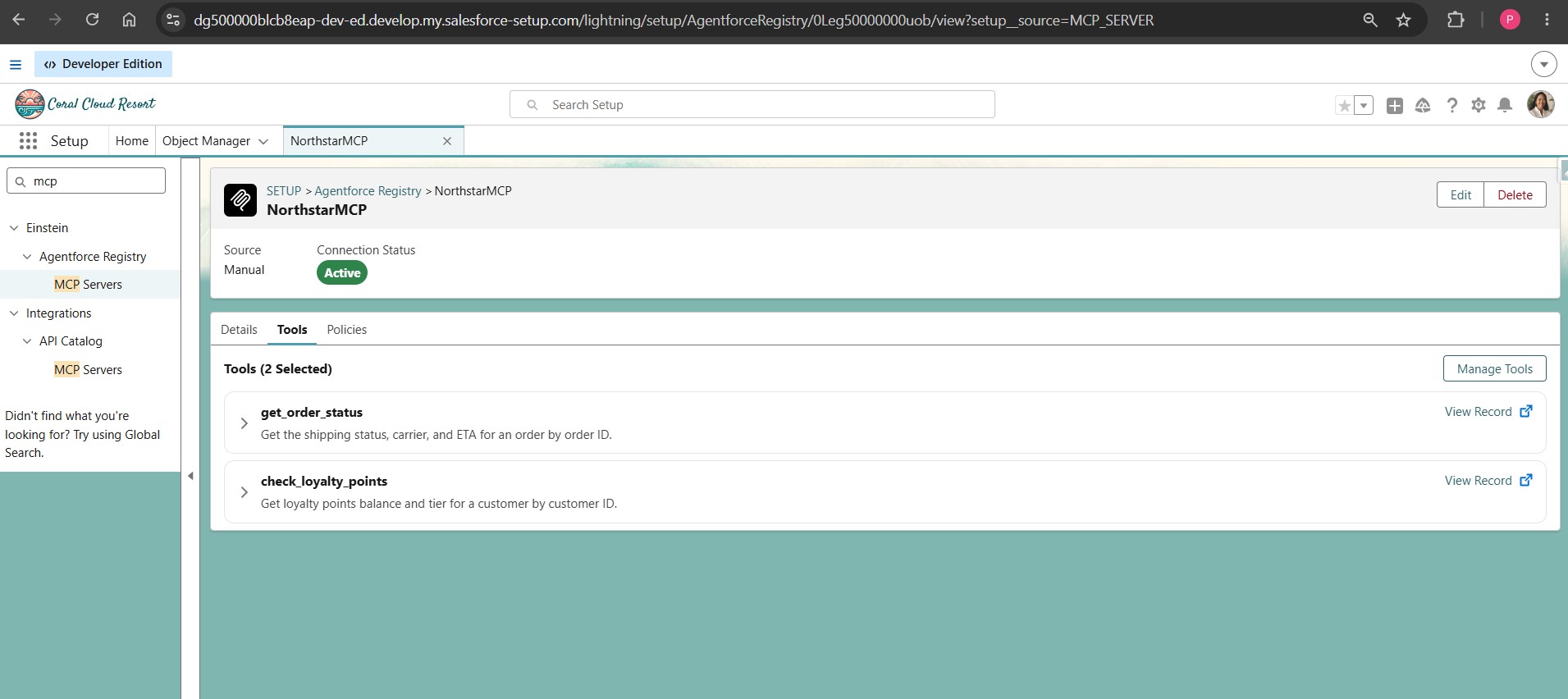Screen dimensions: 1568x699
Task: Click the Manage Tools button
Action: (1494, 368)
